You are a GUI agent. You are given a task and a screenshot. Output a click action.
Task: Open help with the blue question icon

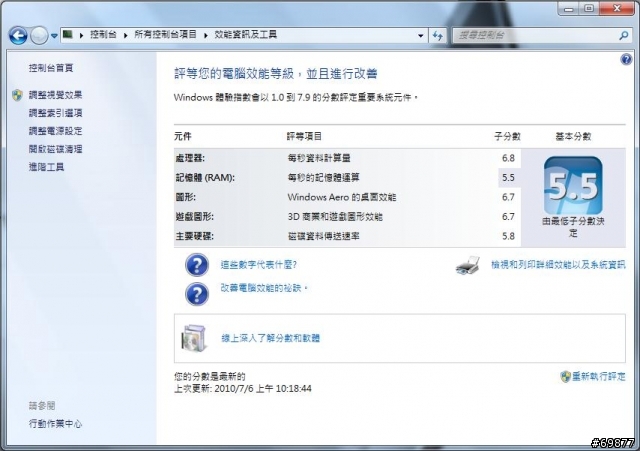[x=626, y=60]
